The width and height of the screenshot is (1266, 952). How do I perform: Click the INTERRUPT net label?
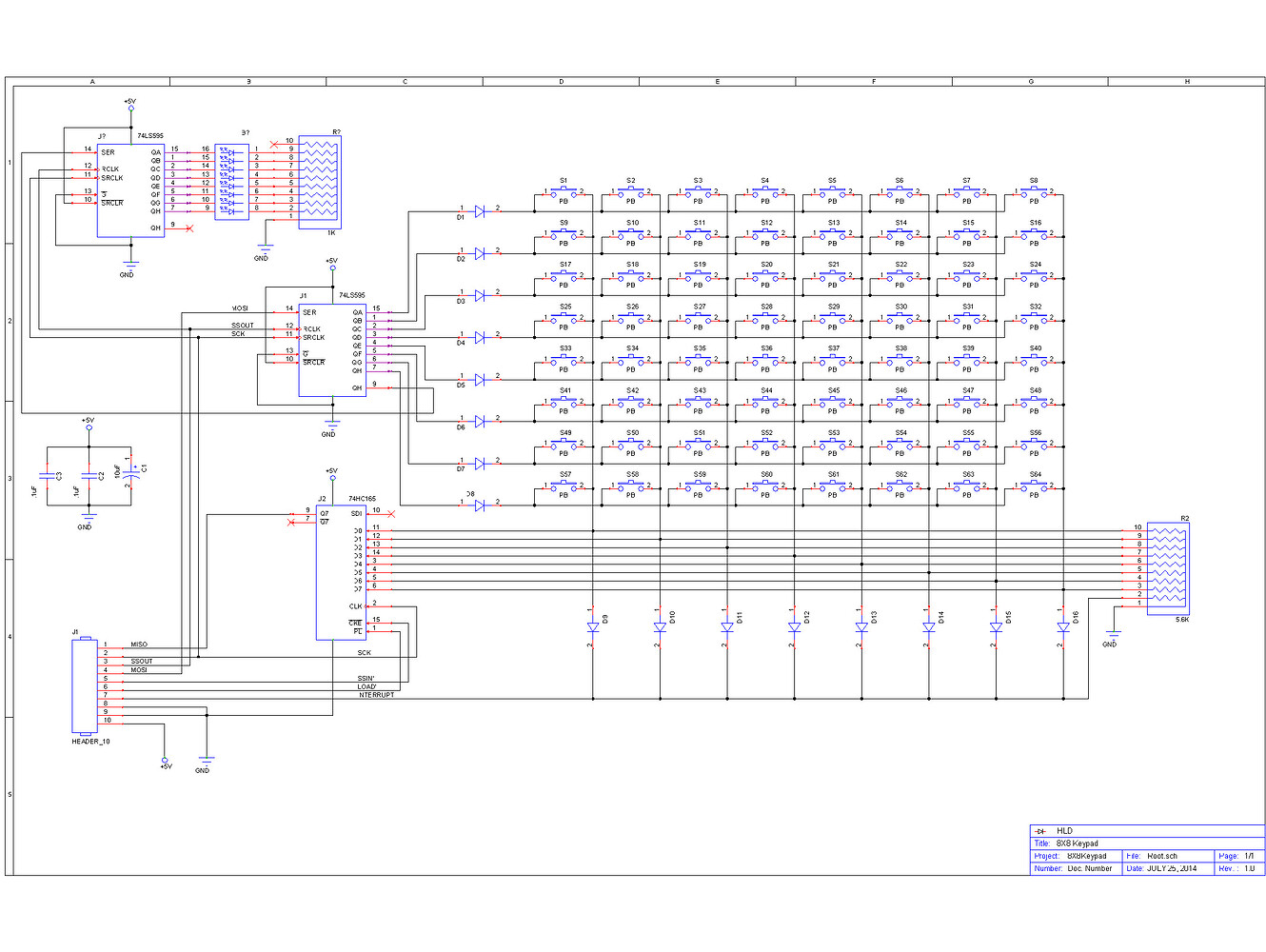tap(379, 694)
